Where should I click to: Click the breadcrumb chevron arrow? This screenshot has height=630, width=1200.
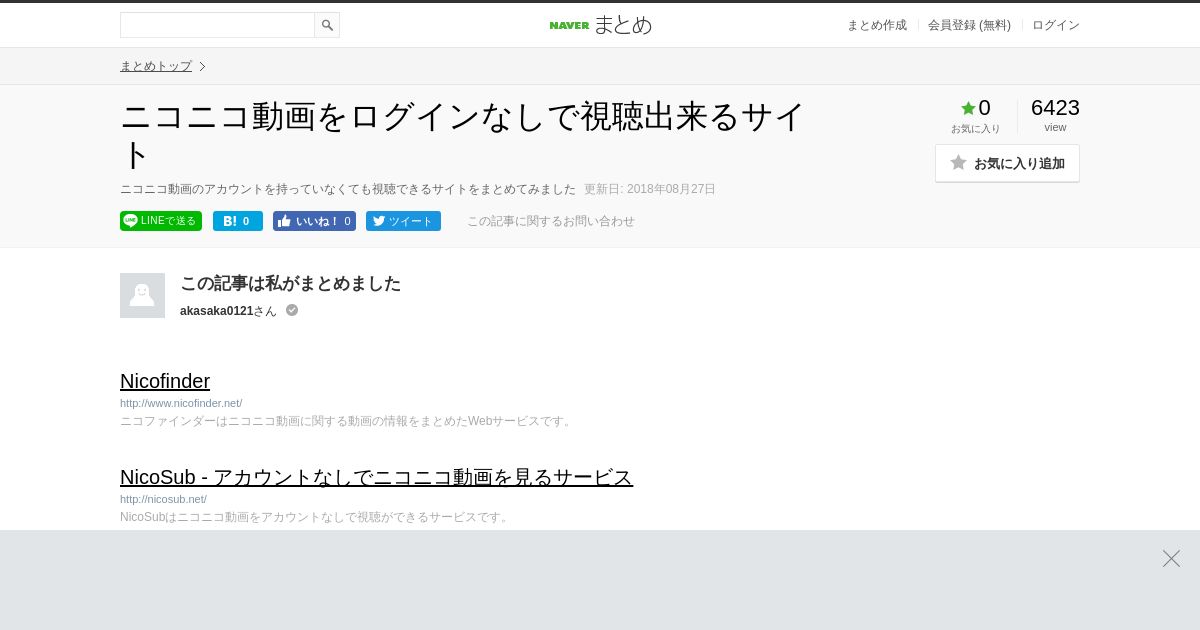point(202,66)
